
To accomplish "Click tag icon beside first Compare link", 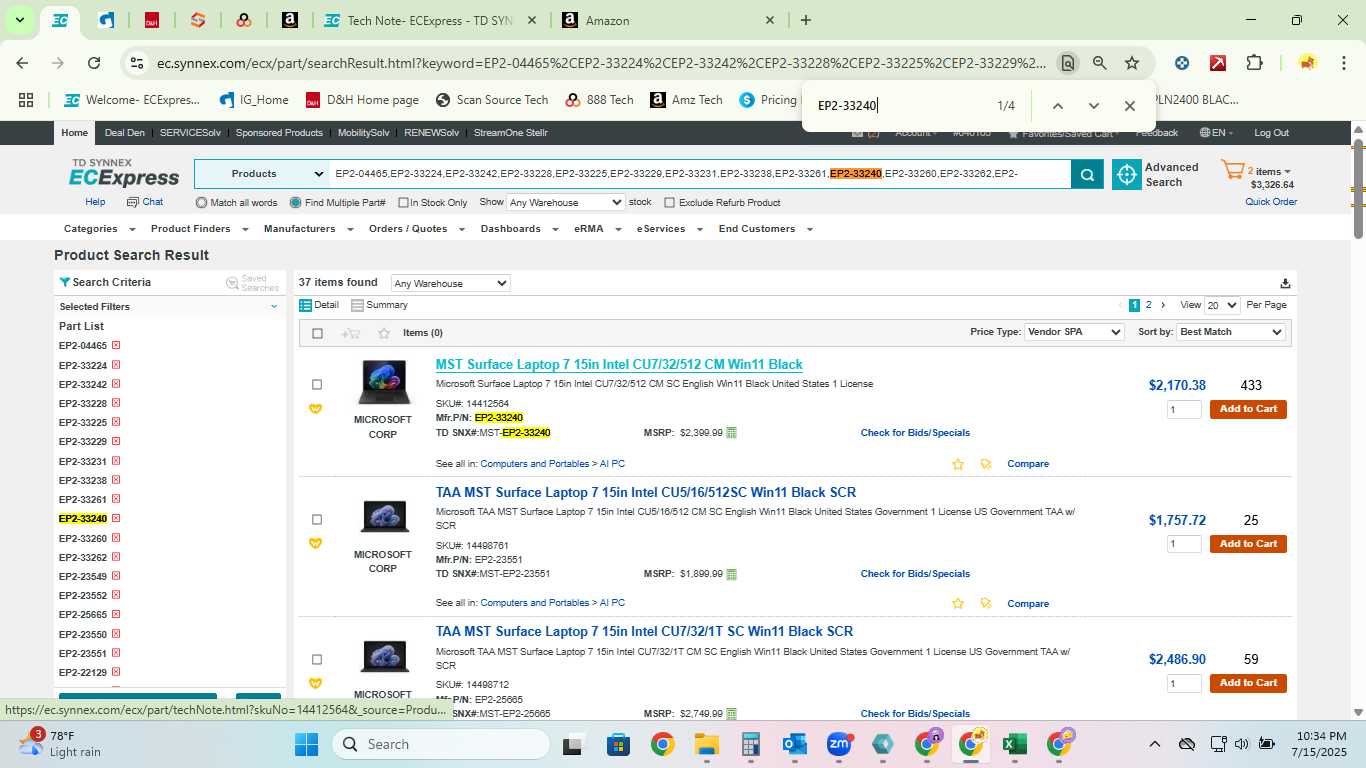I will pos(986,464).
